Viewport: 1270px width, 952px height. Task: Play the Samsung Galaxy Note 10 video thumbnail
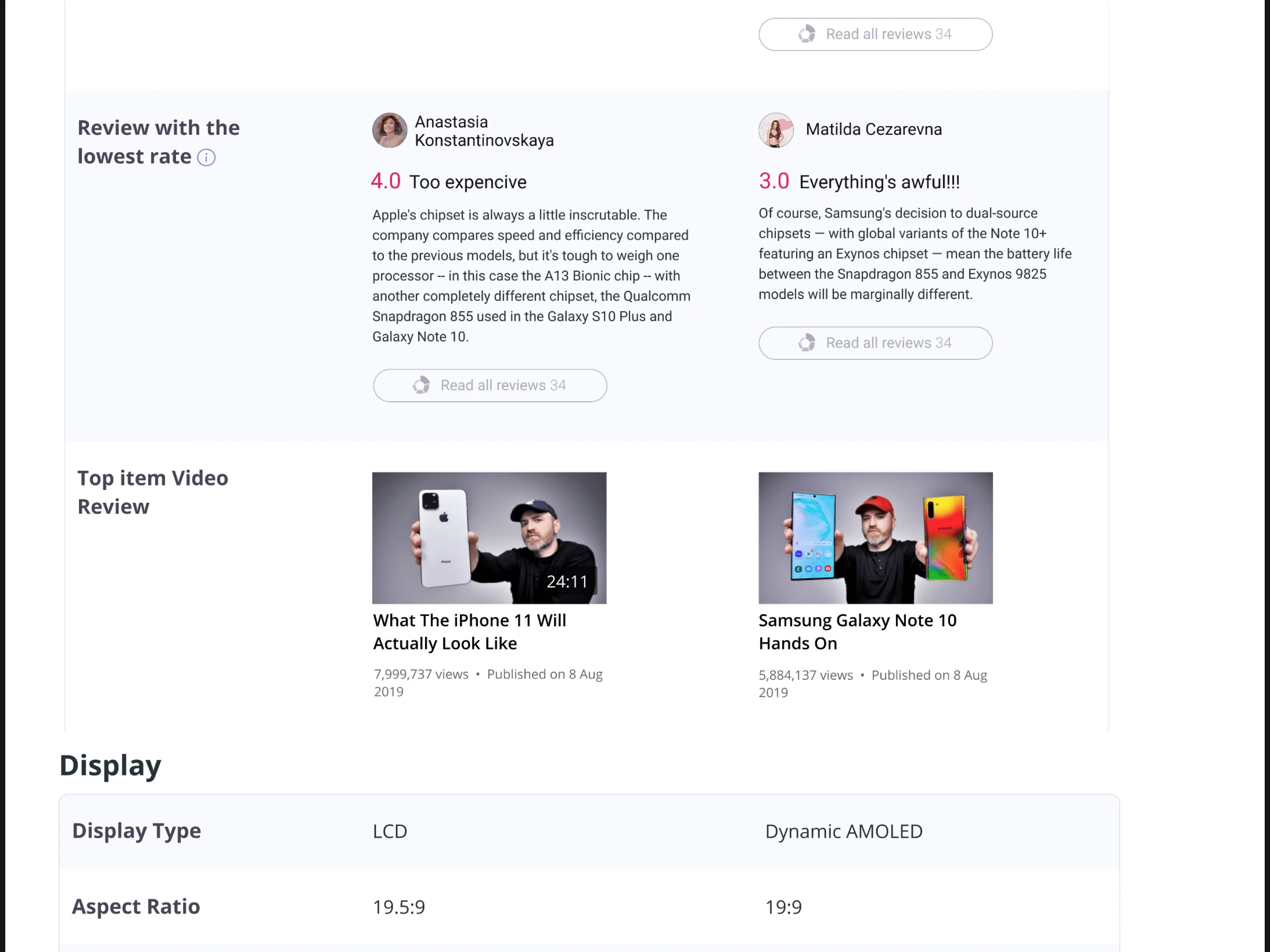(x=875, y=538)
